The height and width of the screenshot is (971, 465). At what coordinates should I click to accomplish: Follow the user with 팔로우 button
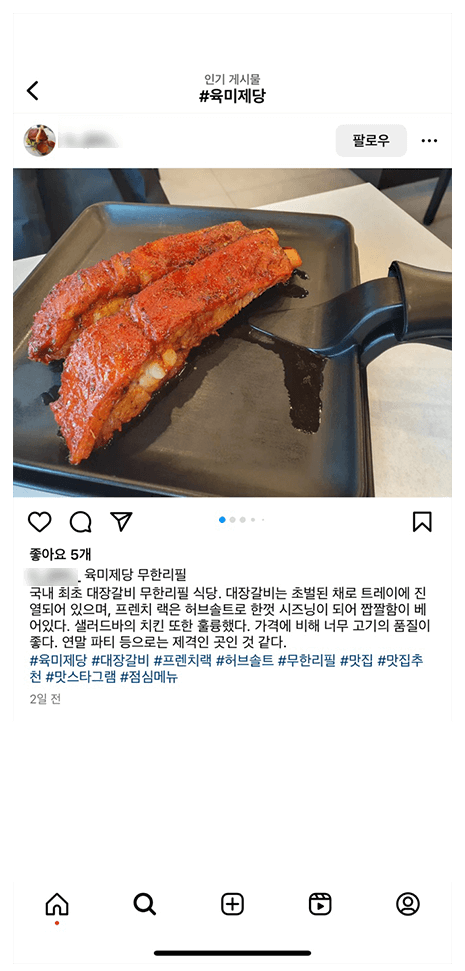coord(371,141)
